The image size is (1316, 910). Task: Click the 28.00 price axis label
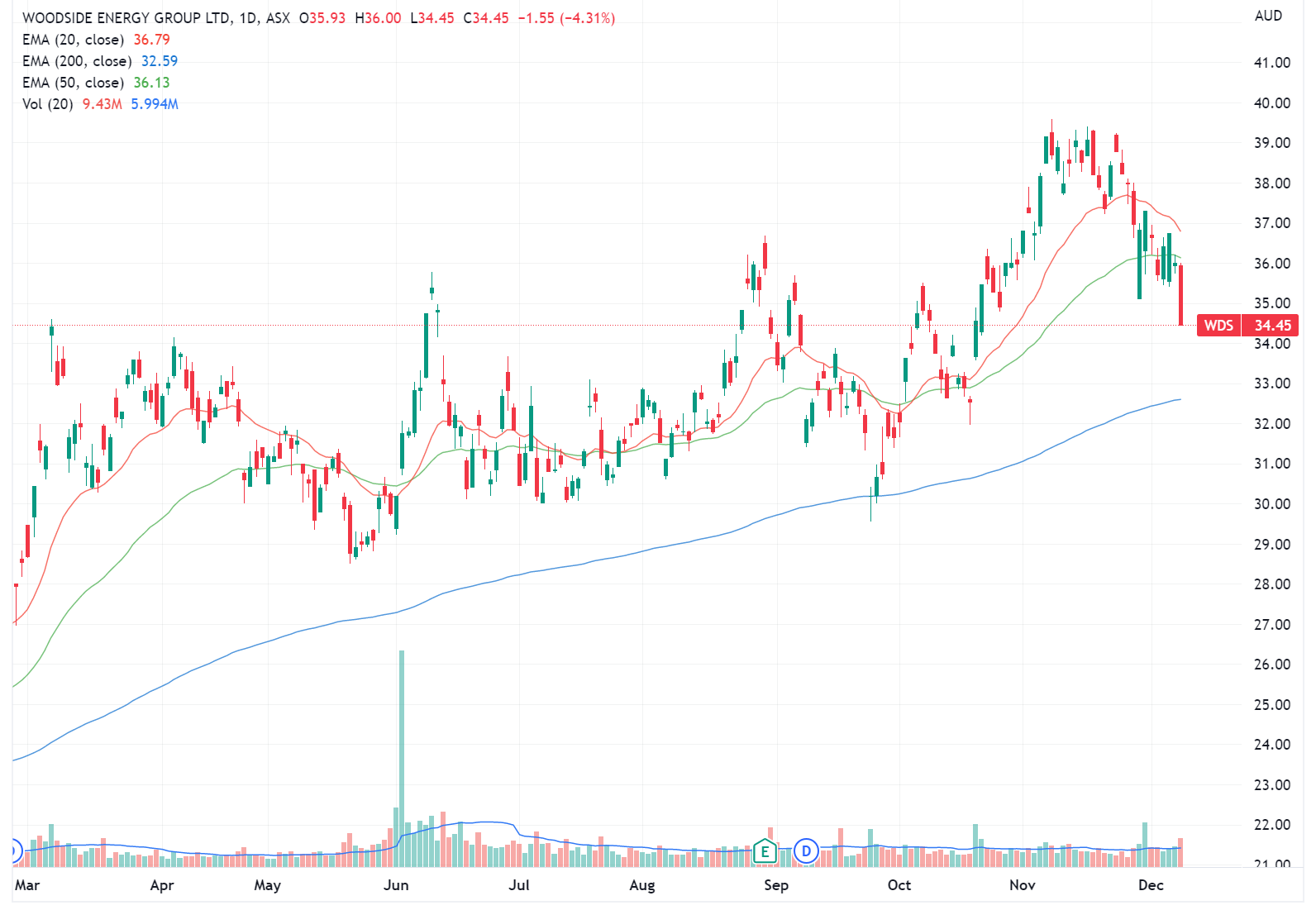coord(1272,584)
